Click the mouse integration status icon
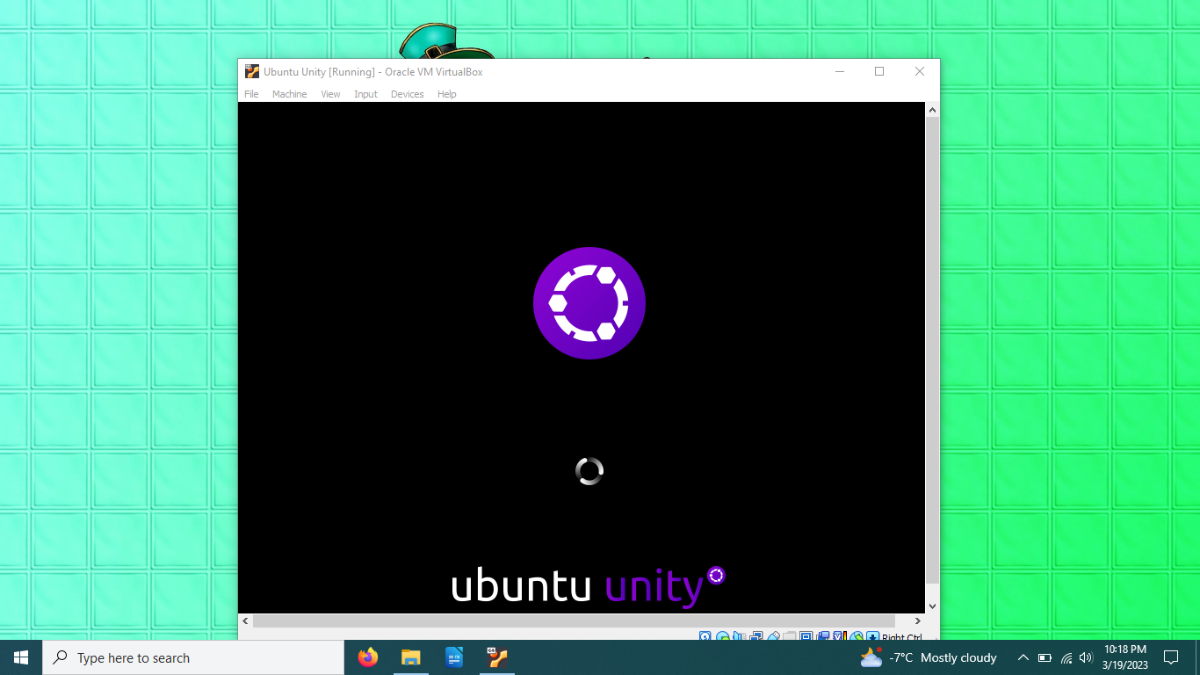This screenshot has height=675, width=1200. coord(857,636)
